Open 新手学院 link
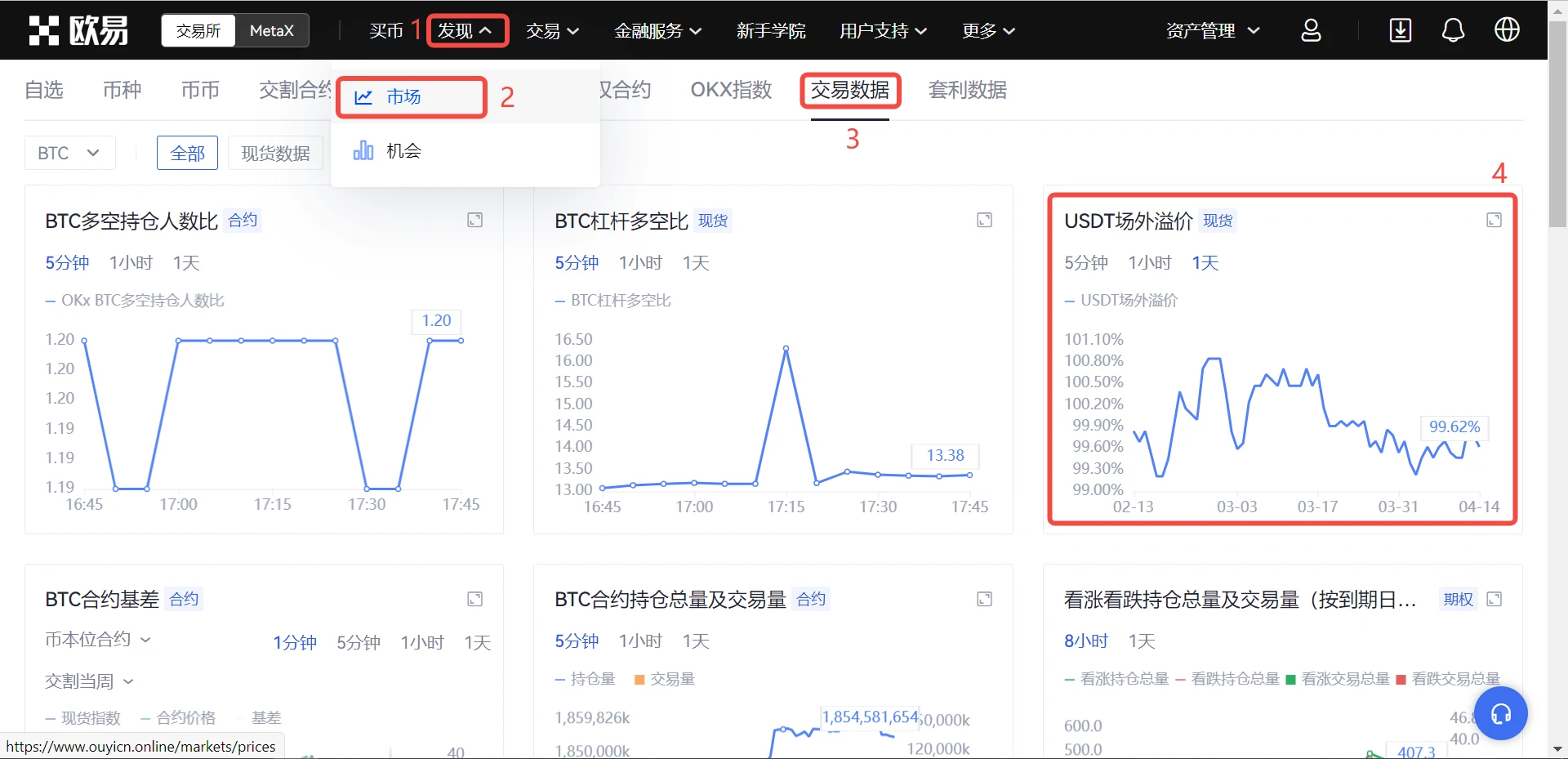The image size is (1568, 759). click(x=771, y=31)
